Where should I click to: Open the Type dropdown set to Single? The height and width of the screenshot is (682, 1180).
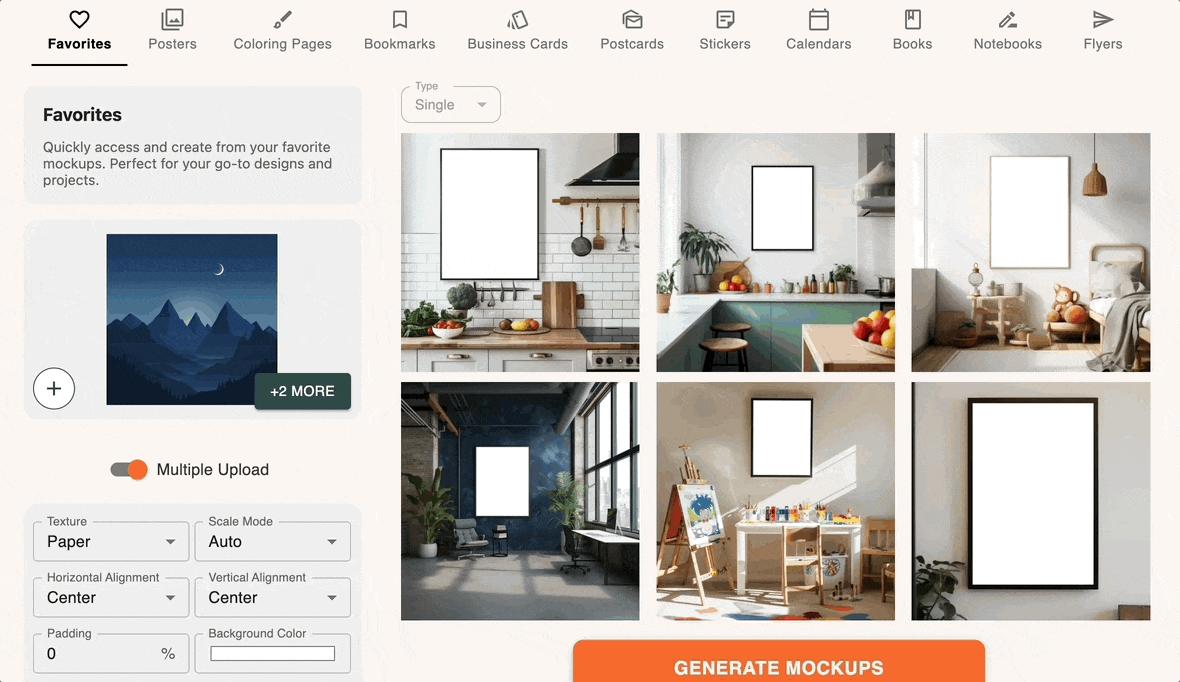(451, 105)
